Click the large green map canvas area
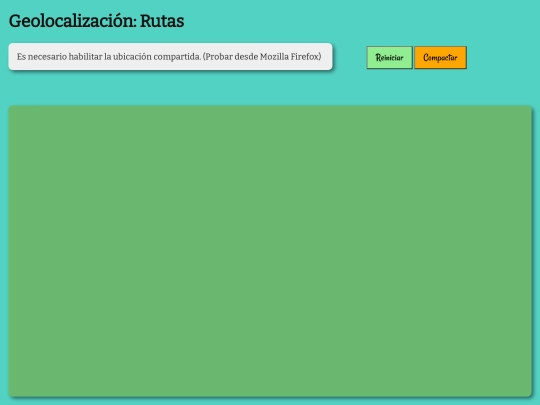 click(x=270, y=251)
